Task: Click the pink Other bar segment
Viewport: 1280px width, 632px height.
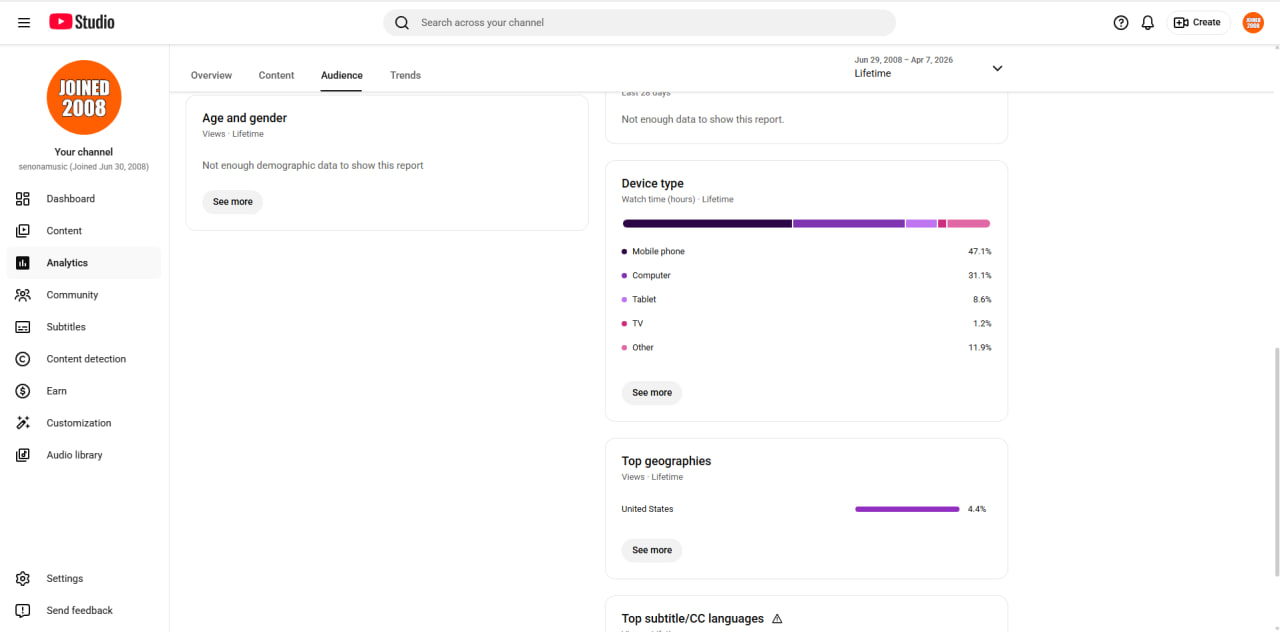Action: coord(968,224)
